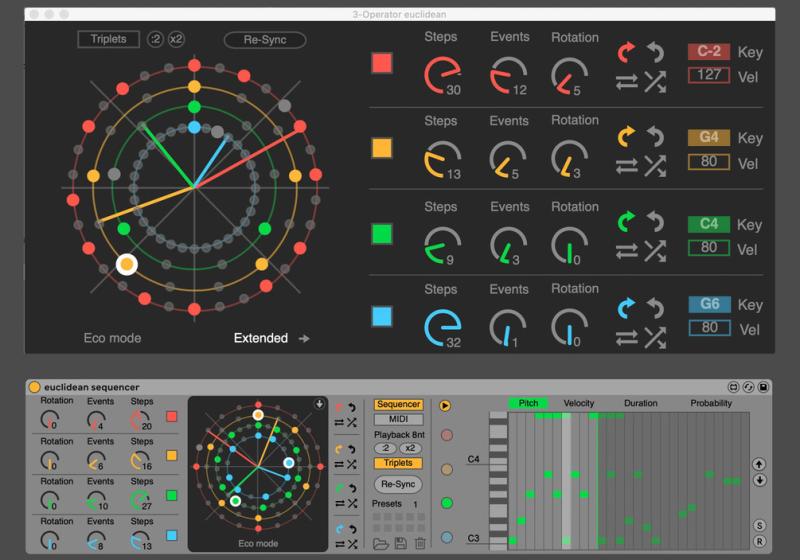This screenshot has width=800, height=560.
Task: Click hot-swap circular arrows icon in device header
Action: 748,387
